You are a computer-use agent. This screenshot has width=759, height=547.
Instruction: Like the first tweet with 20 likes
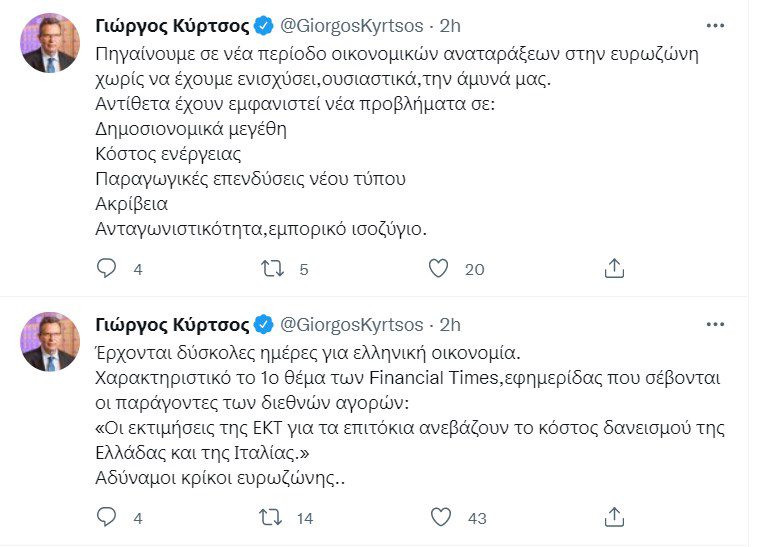pos(438,268)
